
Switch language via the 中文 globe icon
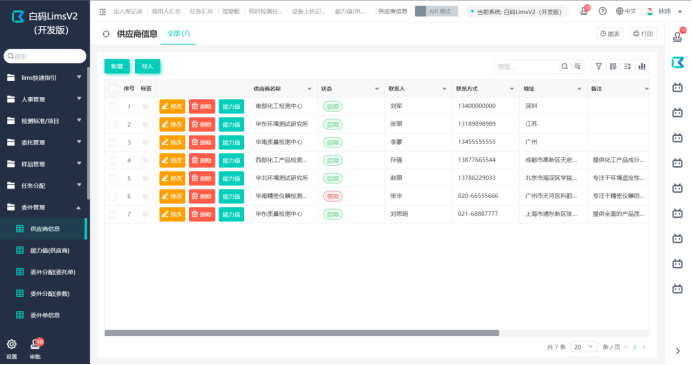click(626, 11)
